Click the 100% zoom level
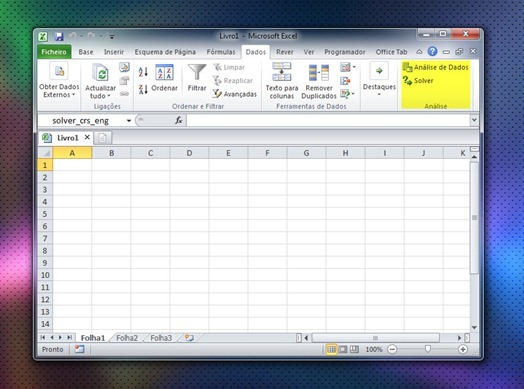This screenshot has height=389, width=524. click(x=374, y=350)
